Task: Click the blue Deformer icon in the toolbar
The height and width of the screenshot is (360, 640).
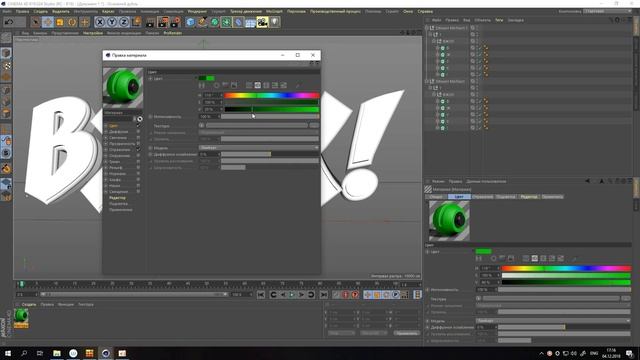Action: coord(238,22)
